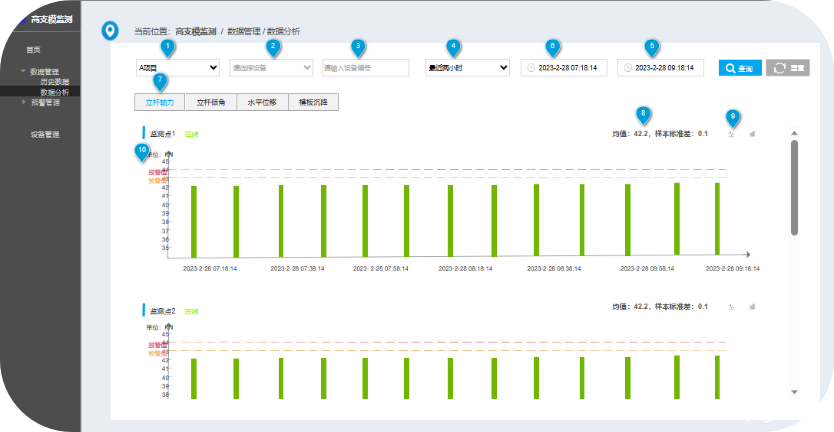Select the 立杆倾角 tab

click(x=211, y=102)
